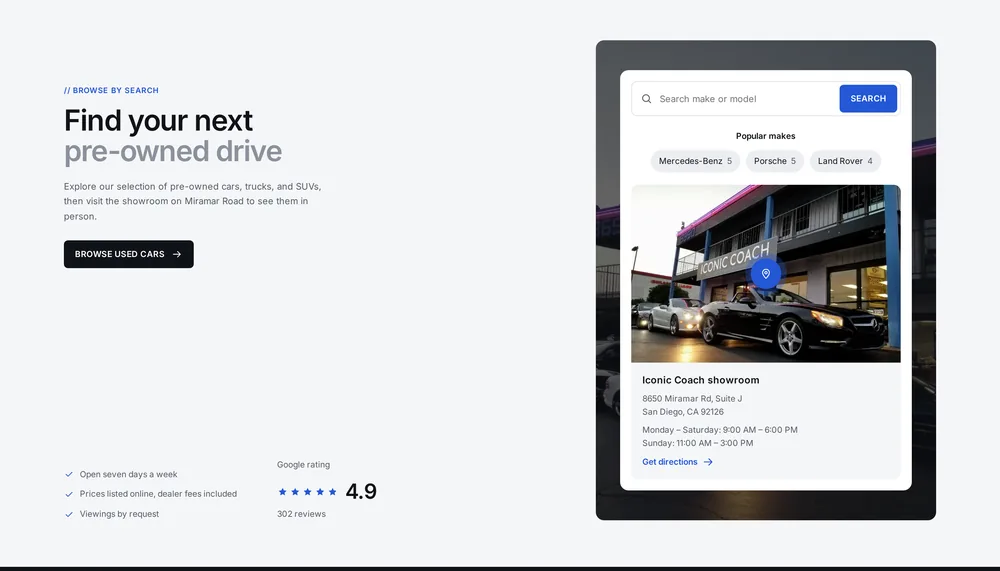Click the pre-owned drive headline text

173,152
